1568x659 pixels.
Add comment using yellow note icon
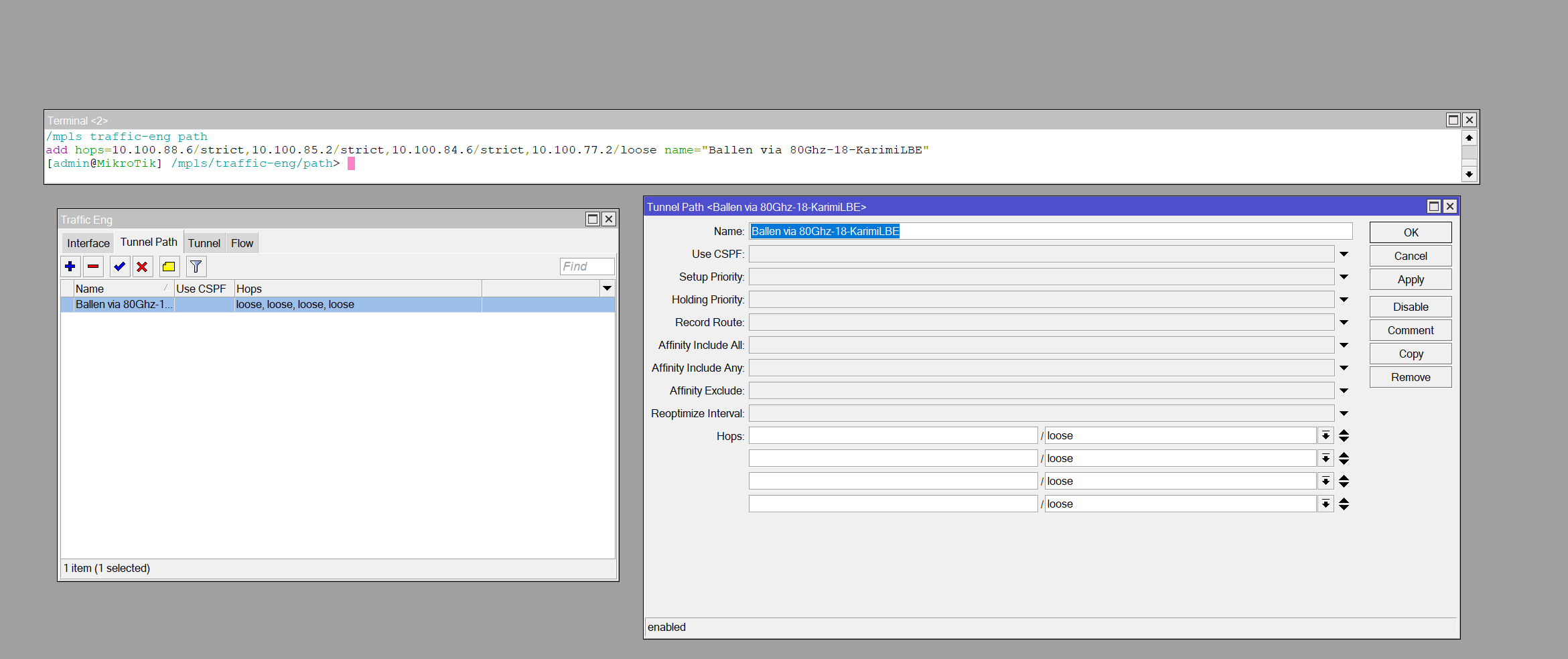[169, 267]
